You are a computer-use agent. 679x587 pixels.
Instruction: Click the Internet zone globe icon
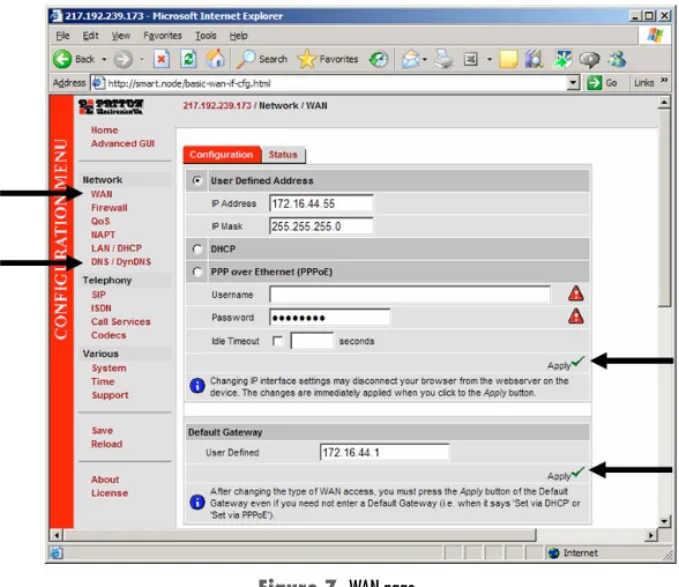pos(553,553)
